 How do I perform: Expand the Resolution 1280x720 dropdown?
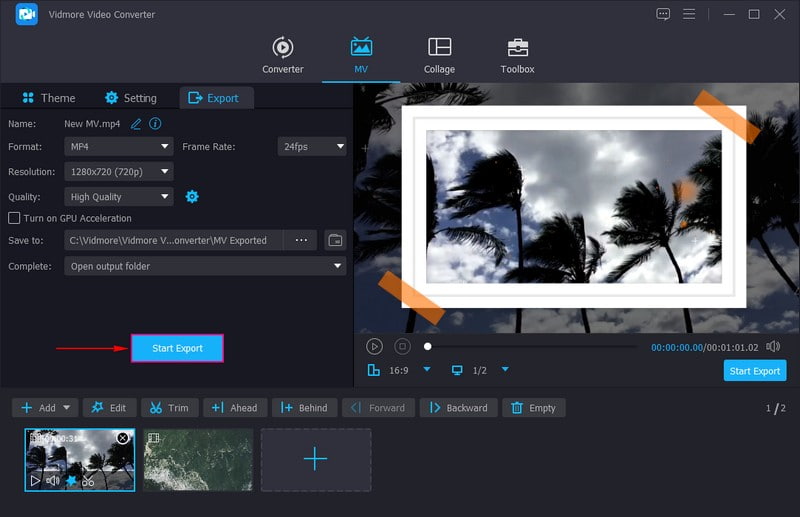[119, 171]
